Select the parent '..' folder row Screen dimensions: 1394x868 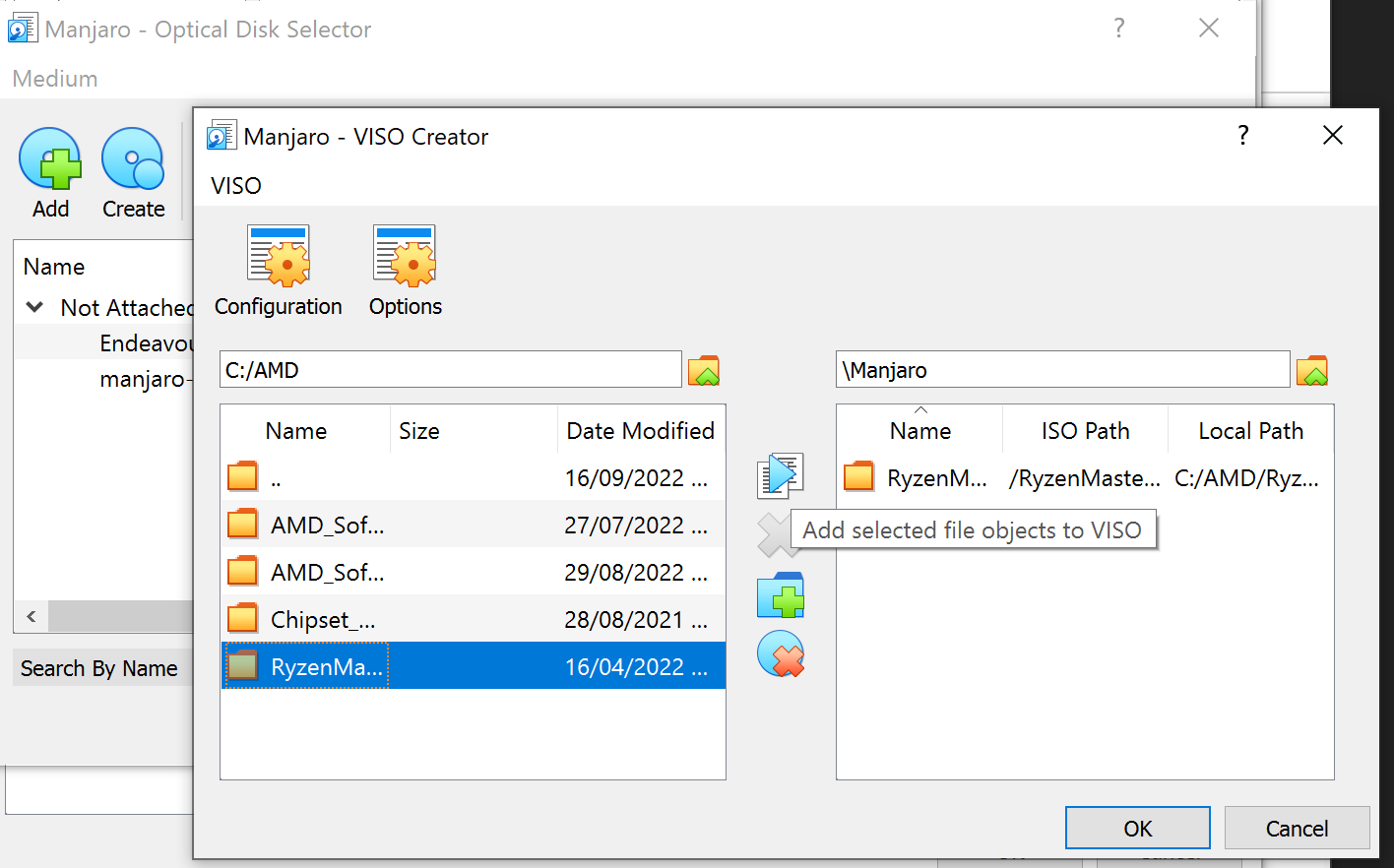[x=473, y=477]
